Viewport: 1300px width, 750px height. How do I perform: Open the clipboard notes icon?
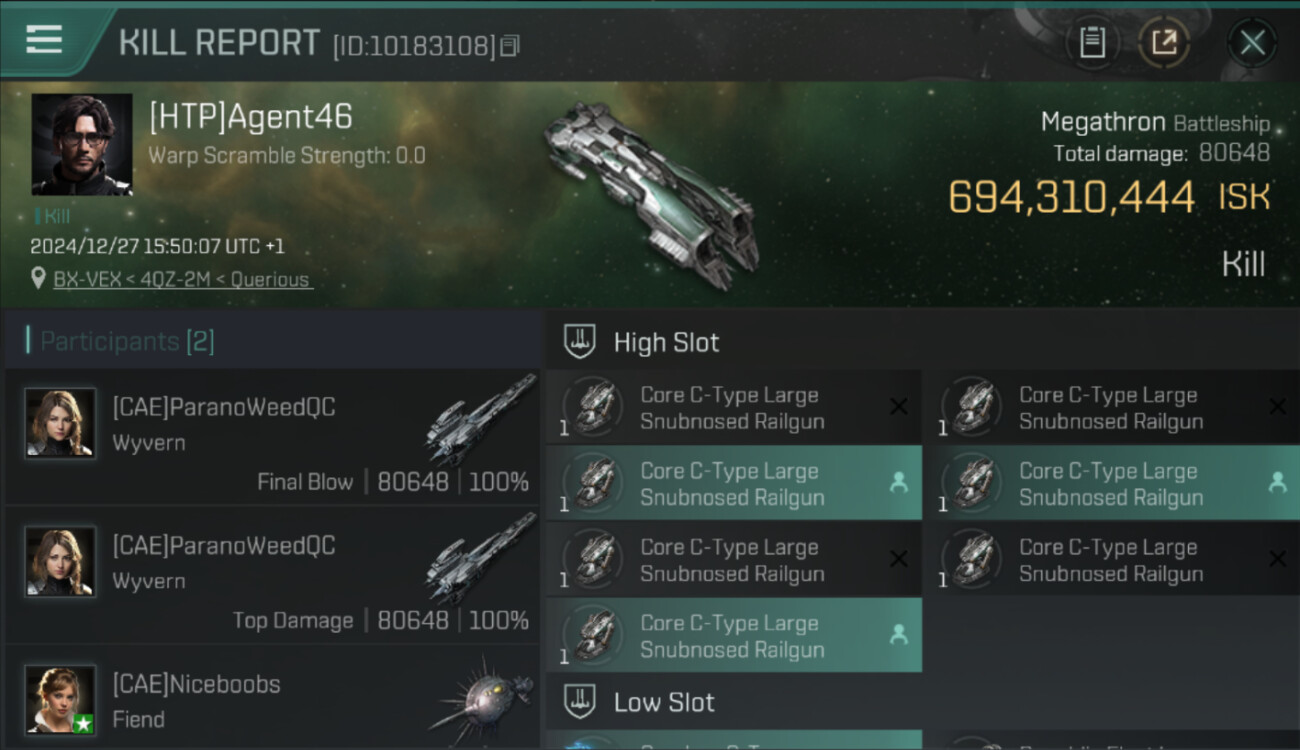(x=1092, y=43)
